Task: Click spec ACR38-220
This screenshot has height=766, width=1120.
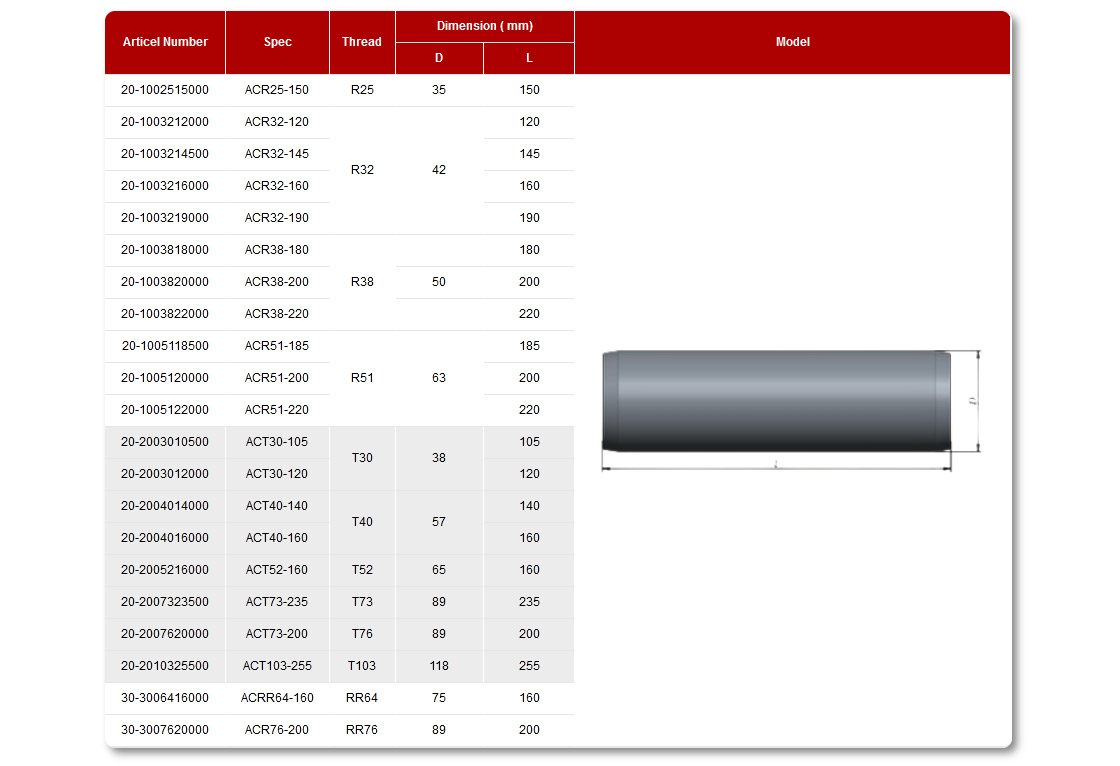Action: pos(277,314)
